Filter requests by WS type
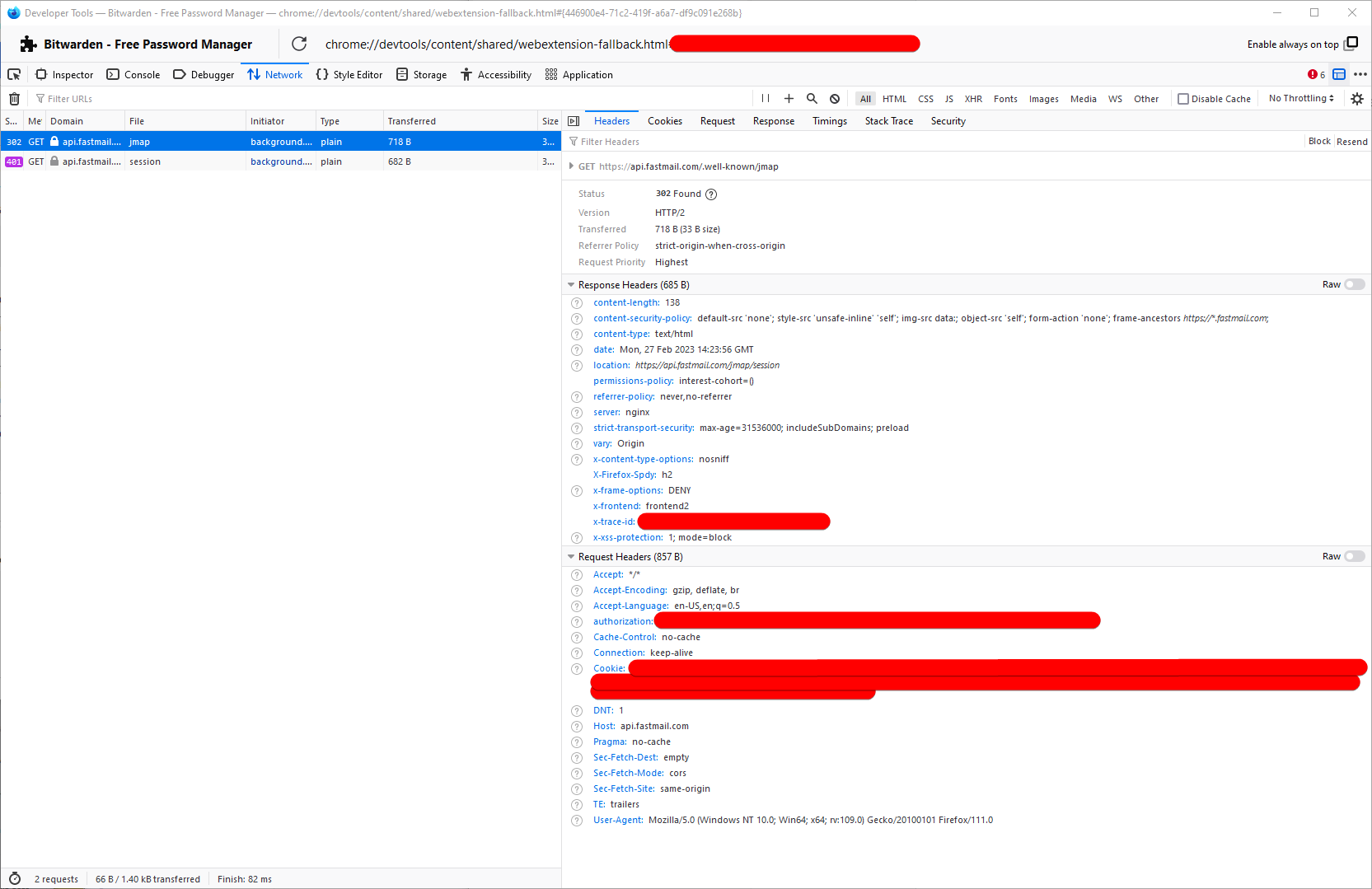 pos(1115,99)
